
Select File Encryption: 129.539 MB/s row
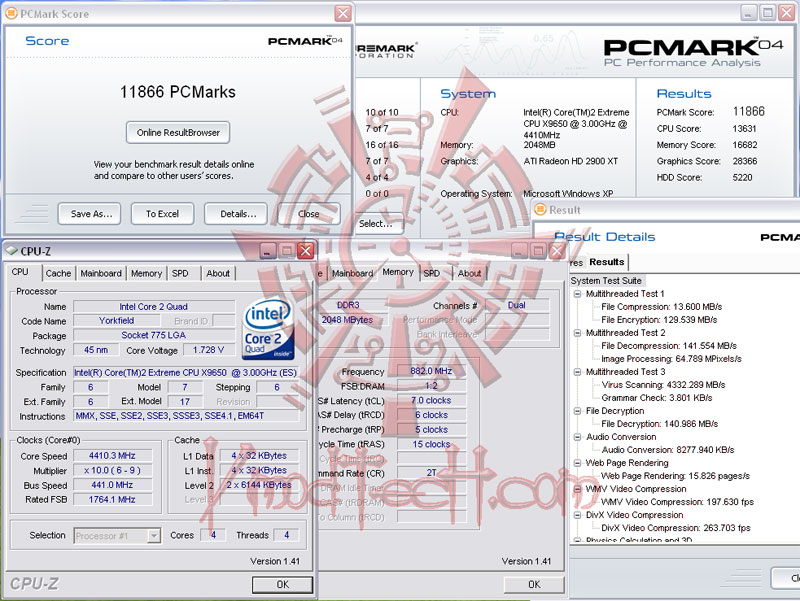[x=659, y=320]
